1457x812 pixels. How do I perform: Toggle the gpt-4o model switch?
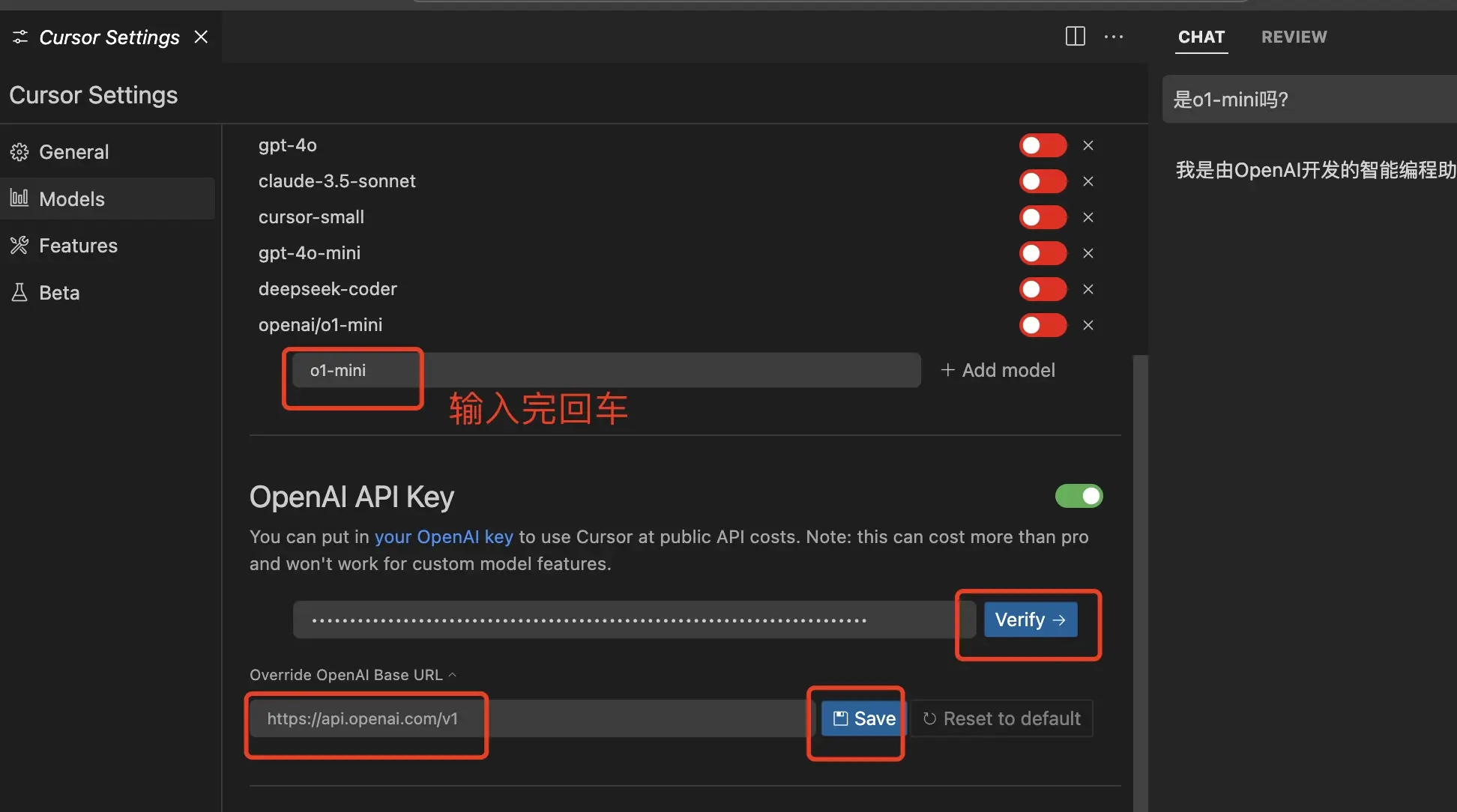pyautogui.click(x=1043, y=145)
